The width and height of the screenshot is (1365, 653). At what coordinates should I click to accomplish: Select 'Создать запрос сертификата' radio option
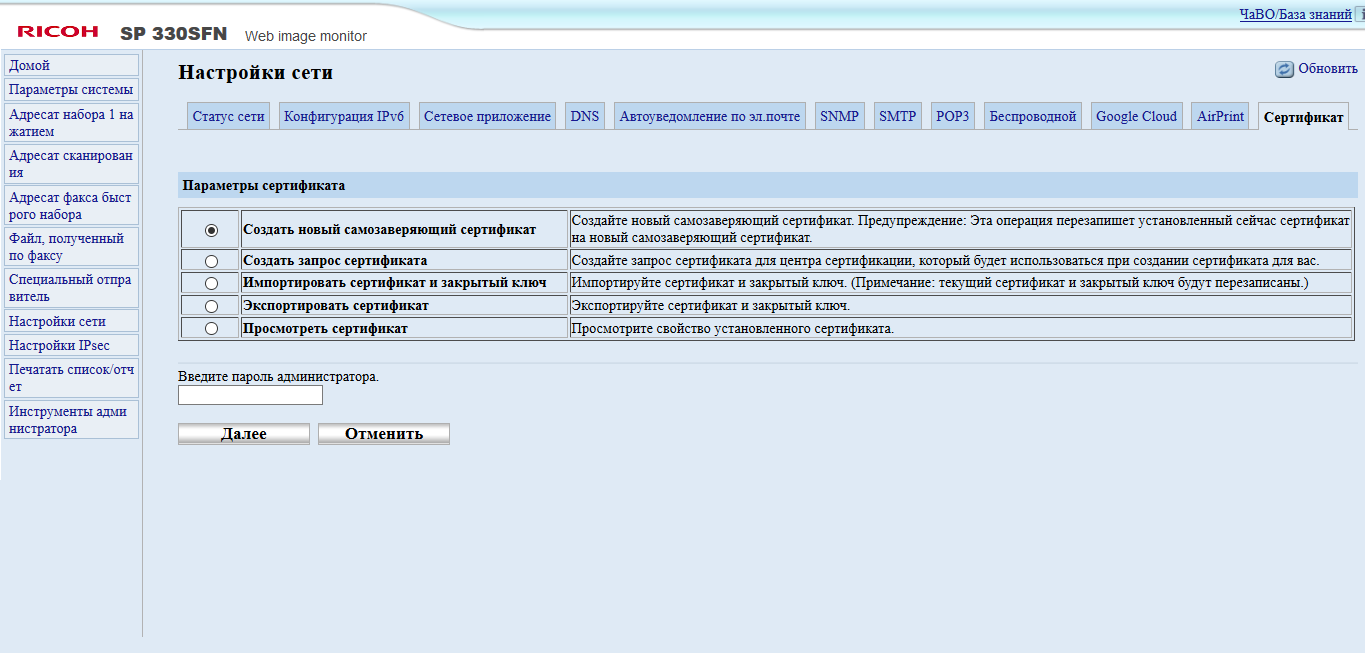[211, 261]
